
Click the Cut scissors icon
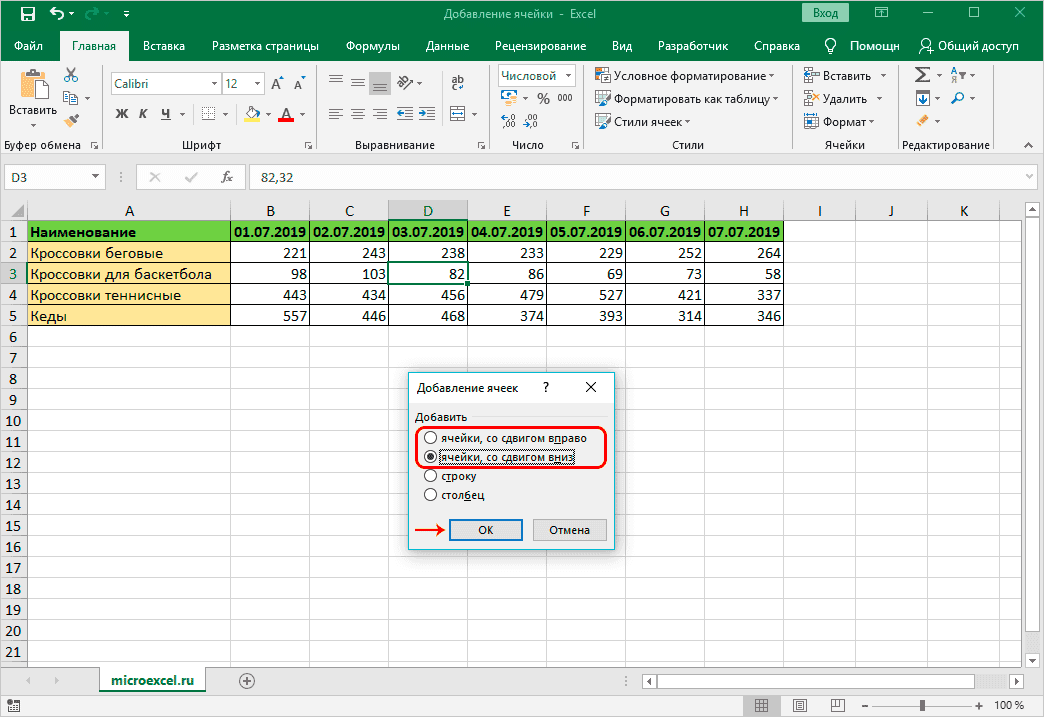coord(70,76)
